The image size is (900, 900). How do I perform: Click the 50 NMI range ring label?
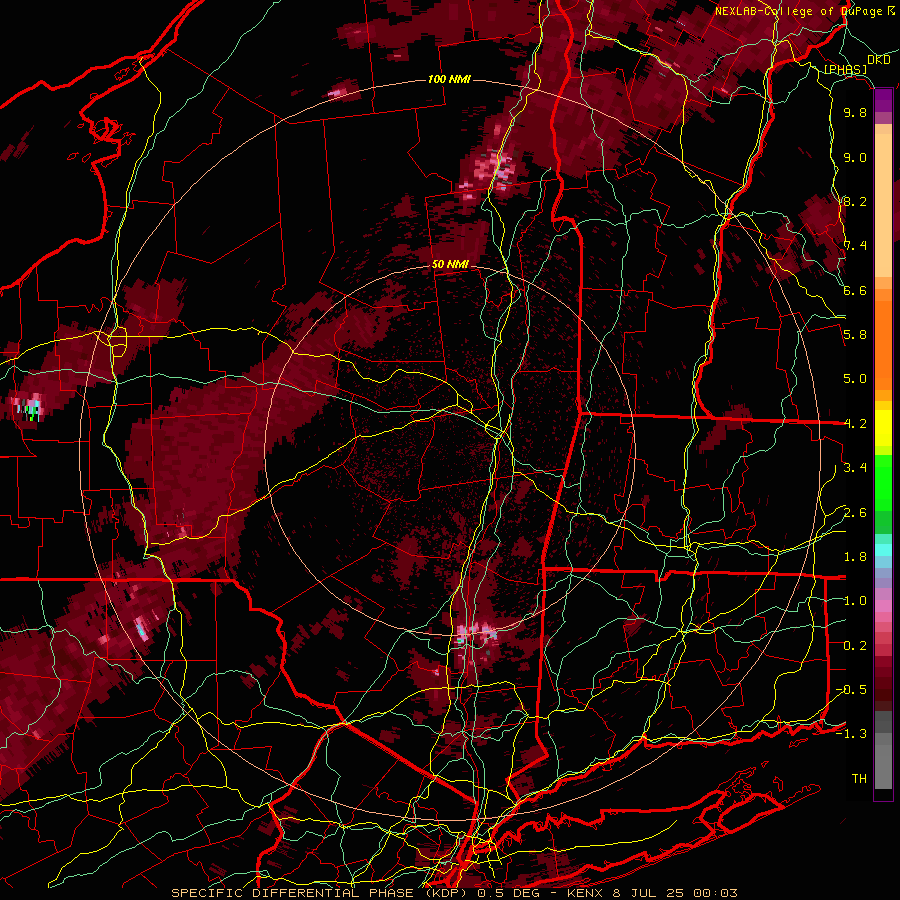coord(450,265)
